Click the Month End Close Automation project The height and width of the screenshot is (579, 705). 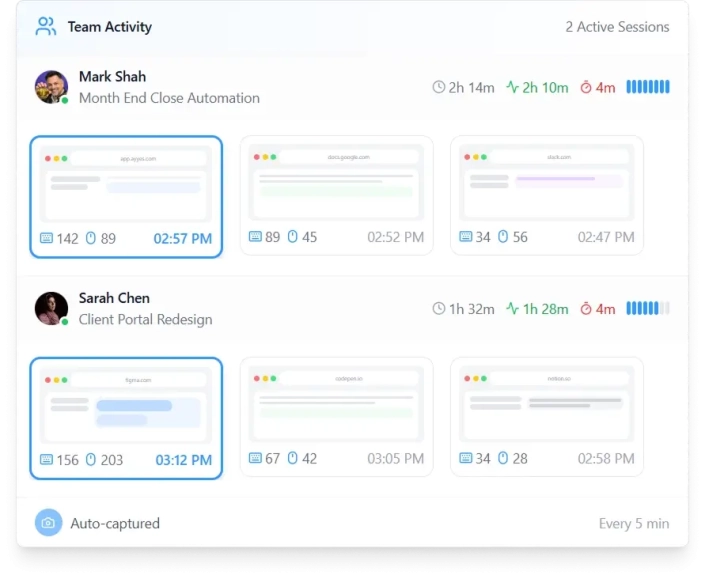point(169,98)
